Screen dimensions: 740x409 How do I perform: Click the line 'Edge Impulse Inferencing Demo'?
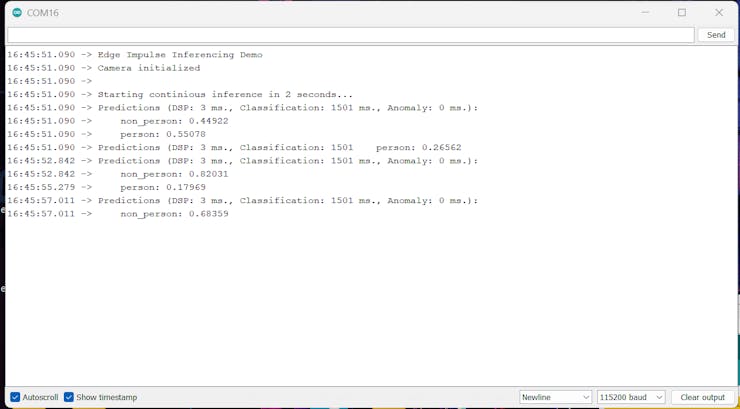[180, 55]
